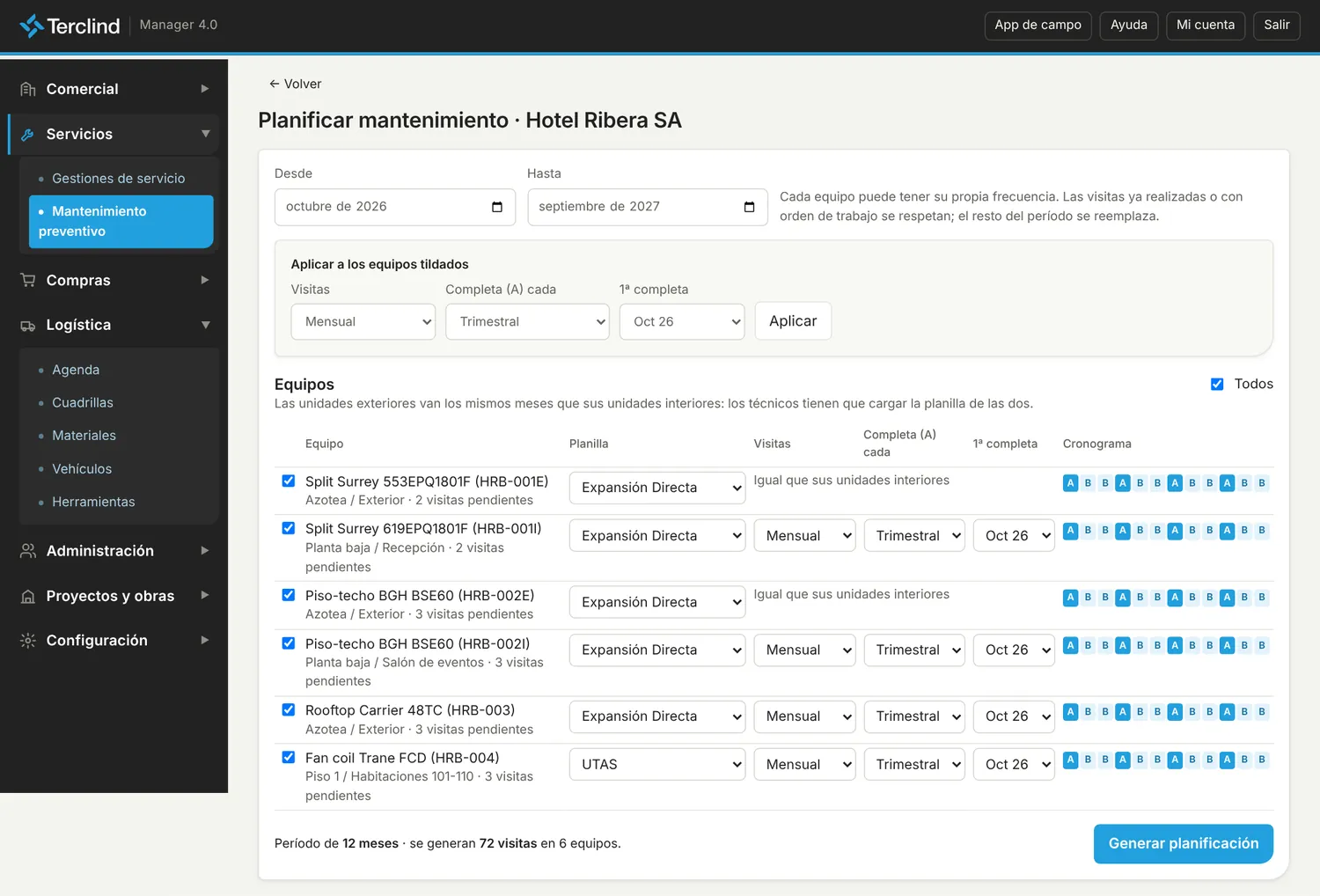Go back with the Volver link
This screenshot has width=1320, height=896.
point(295,84)
